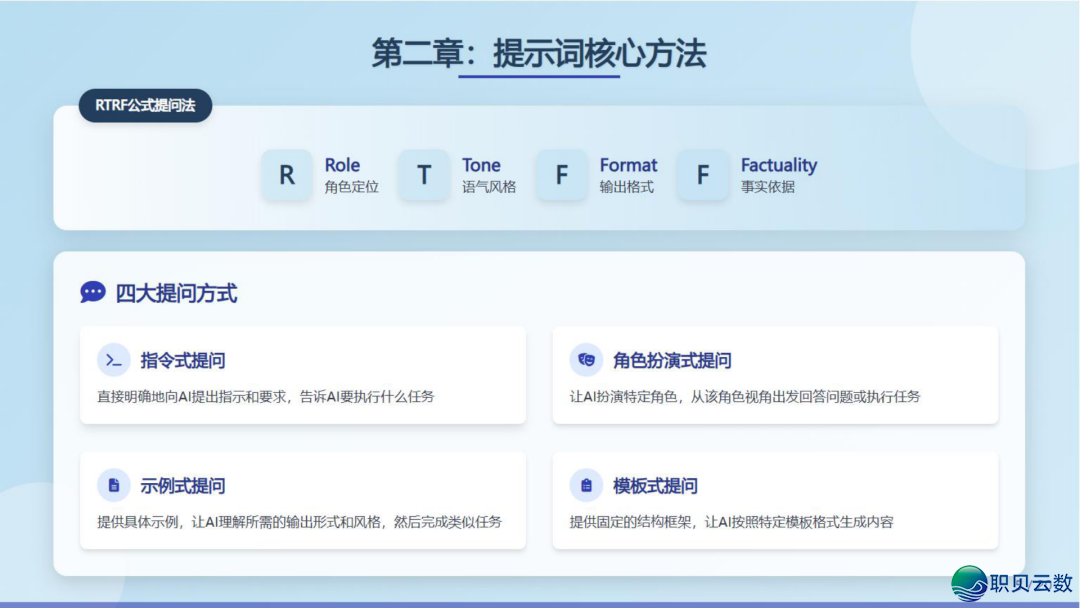The width and height of the screenshot is (1080, 608).
Task: Click the speech bubble icon by 四大提问方式
Action: (93, 292)
